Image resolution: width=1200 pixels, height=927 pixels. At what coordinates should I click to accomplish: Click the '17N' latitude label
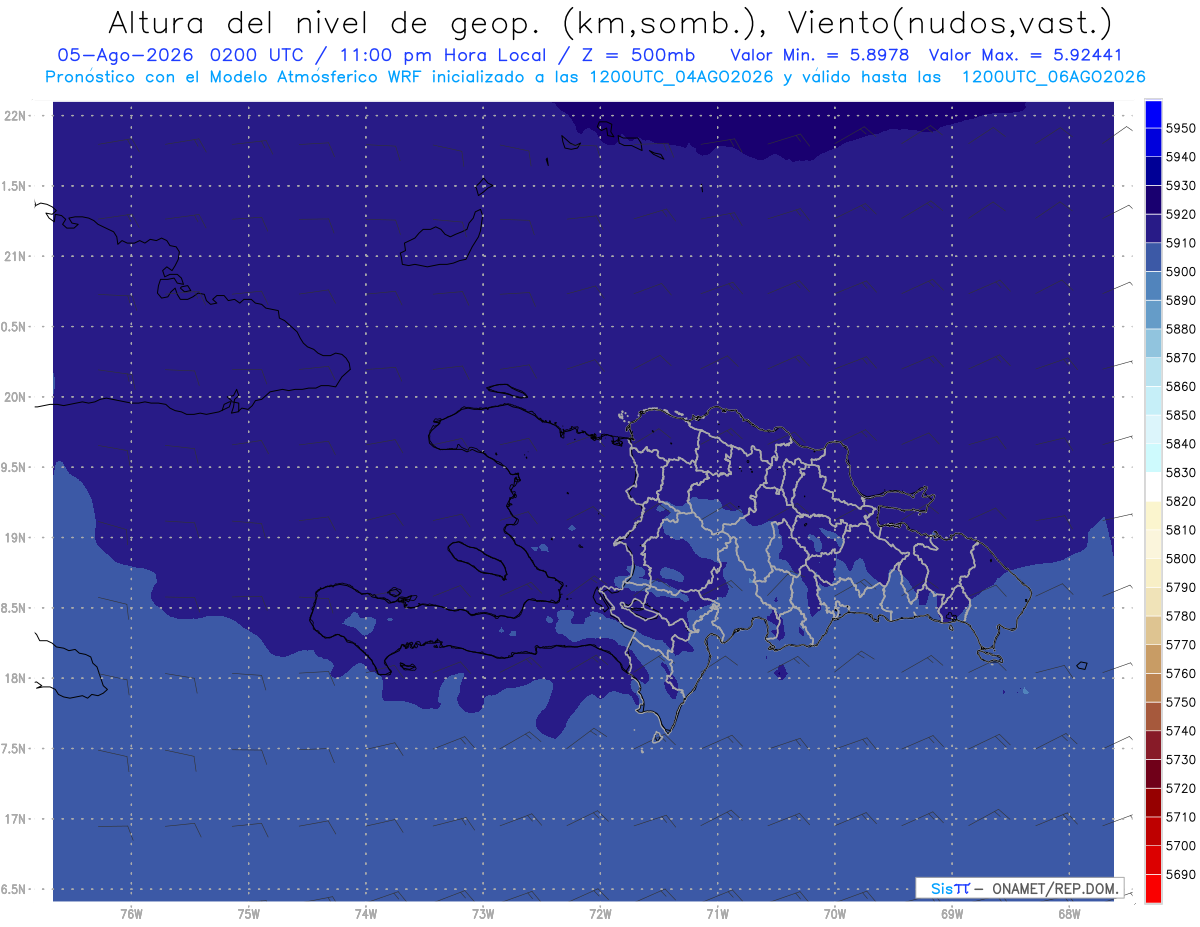[15, 819]
